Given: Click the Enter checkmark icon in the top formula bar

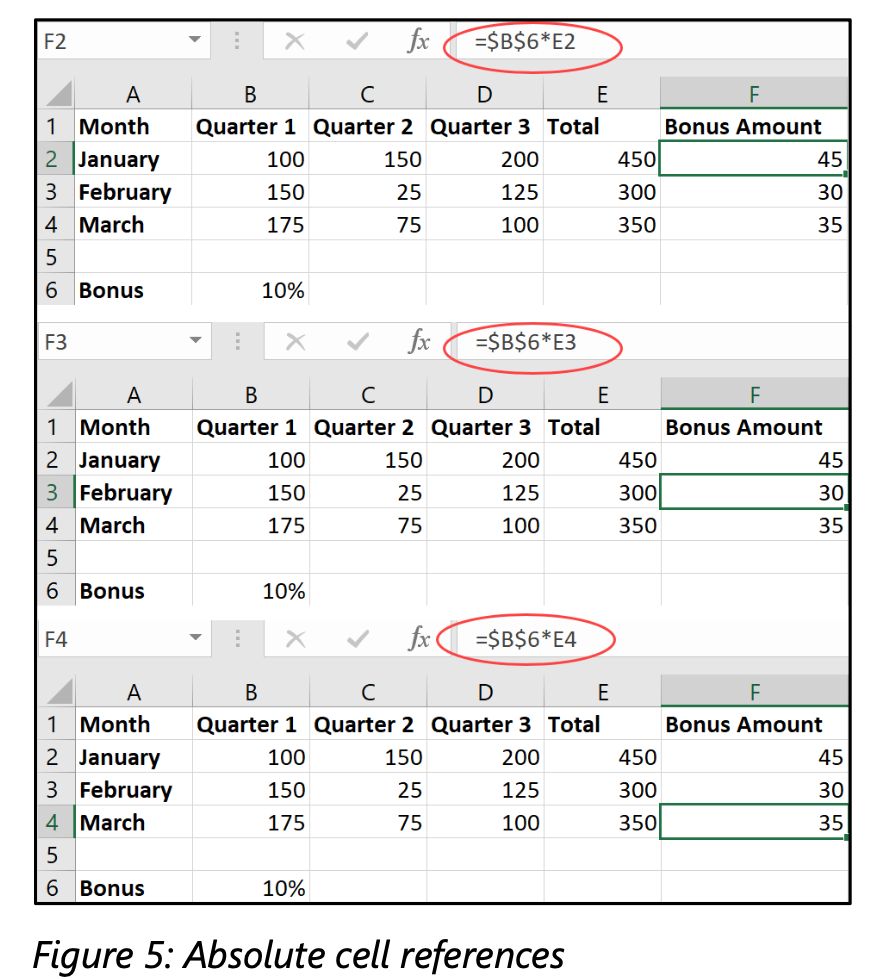Looking at the screenshot, I should (x=355, y=41).
